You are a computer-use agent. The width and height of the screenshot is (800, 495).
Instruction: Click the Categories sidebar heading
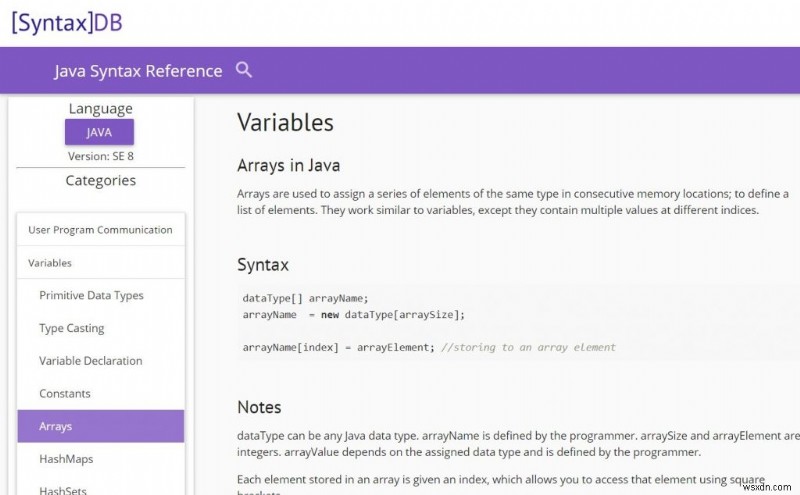pos(101,180)
